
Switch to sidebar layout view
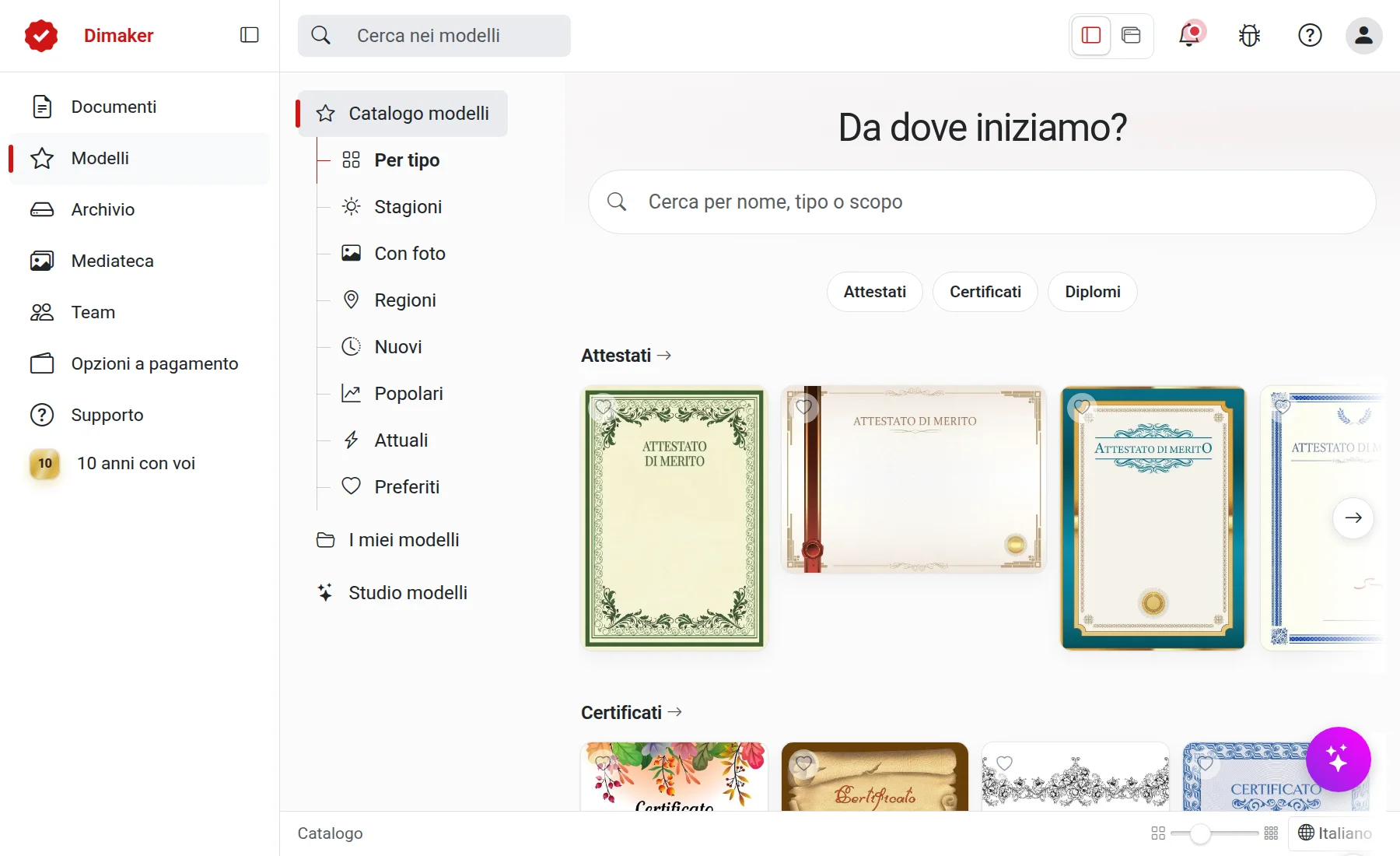pyautogui.click(x=1091, y=35)
